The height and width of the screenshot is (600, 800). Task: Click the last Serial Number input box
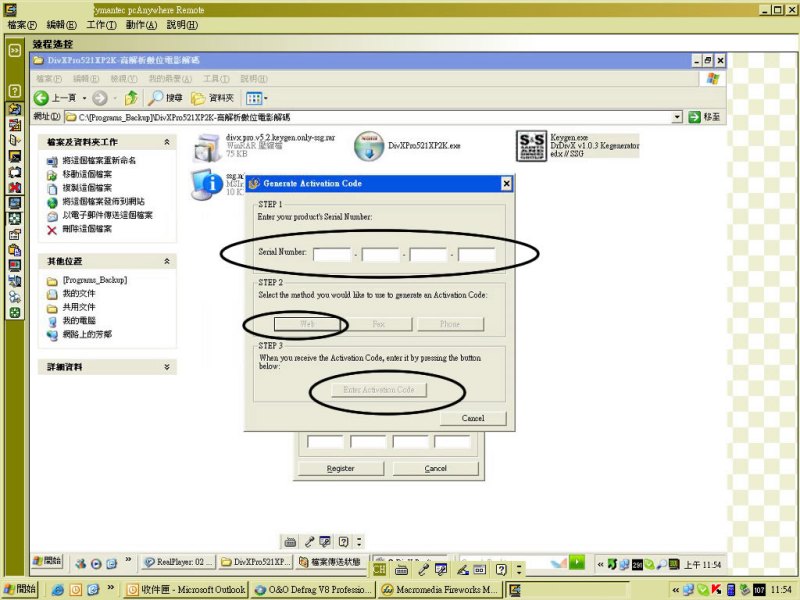point(477,254)
